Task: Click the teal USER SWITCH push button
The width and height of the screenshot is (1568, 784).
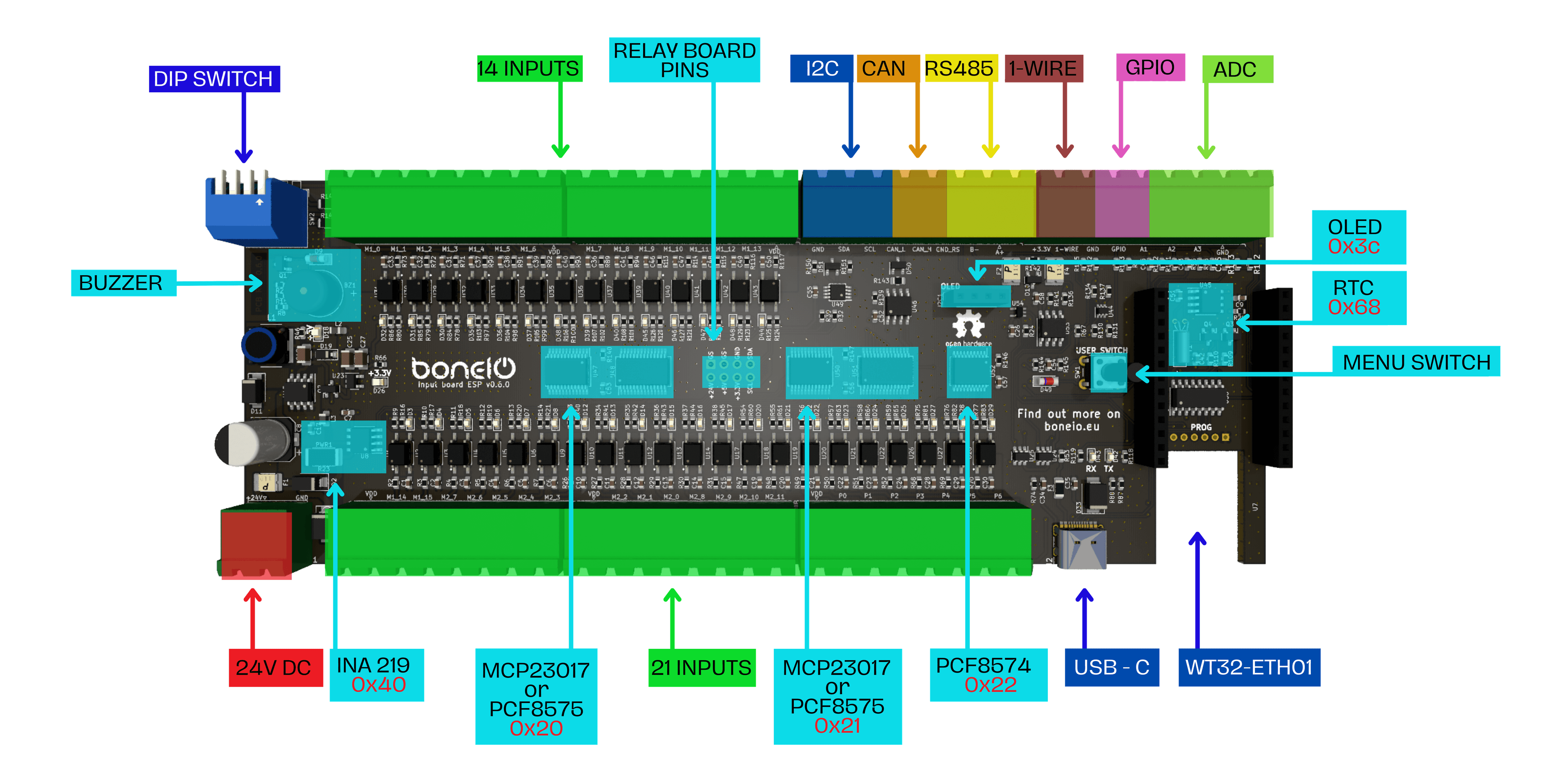Action: (1109, 372)
